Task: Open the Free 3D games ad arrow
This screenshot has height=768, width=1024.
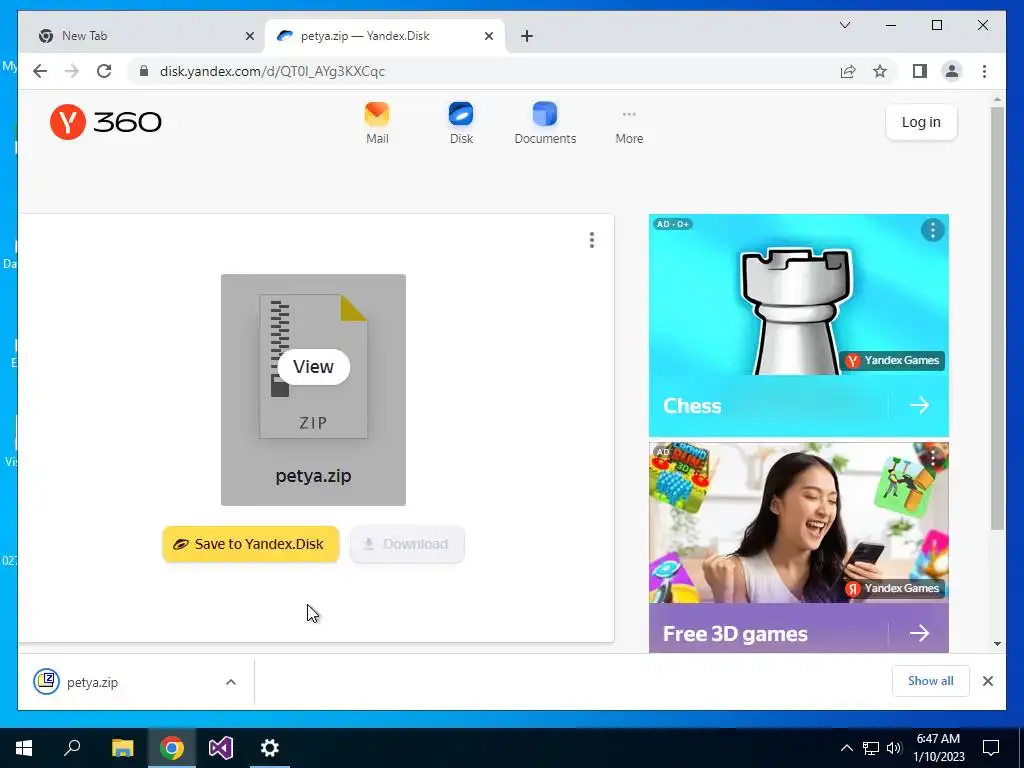Action: click(x=919, y=633)
